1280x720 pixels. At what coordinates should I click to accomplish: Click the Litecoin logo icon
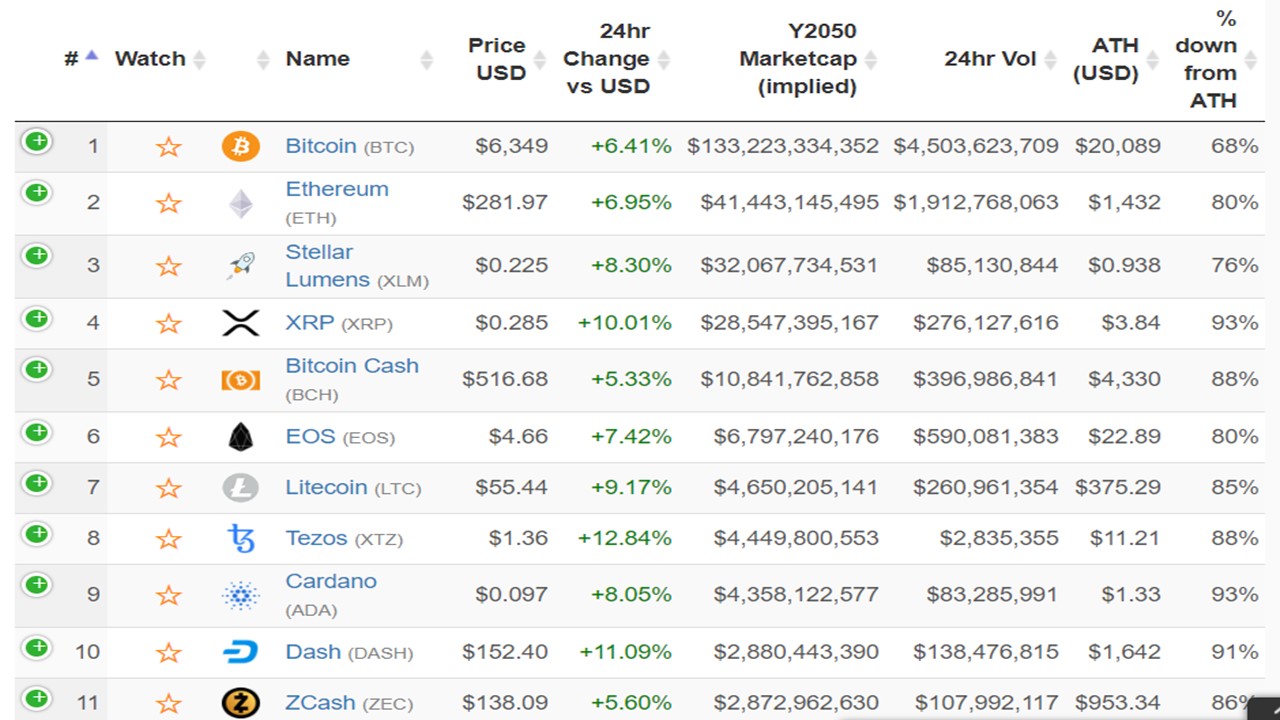click(240, 488)
